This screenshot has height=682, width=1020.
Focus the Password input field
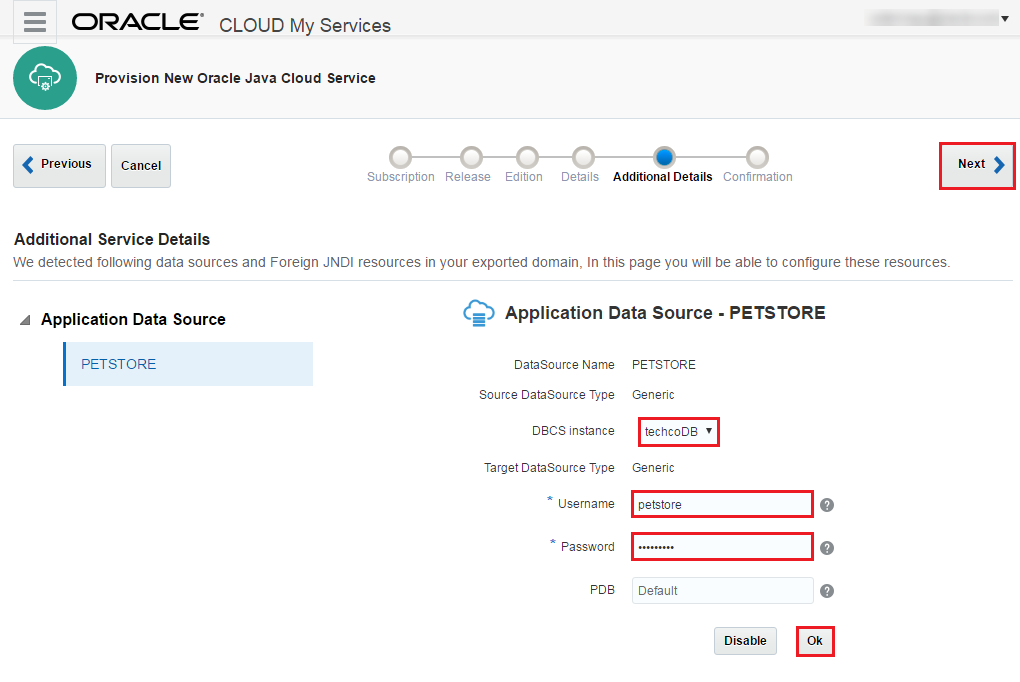click(722, 547)
